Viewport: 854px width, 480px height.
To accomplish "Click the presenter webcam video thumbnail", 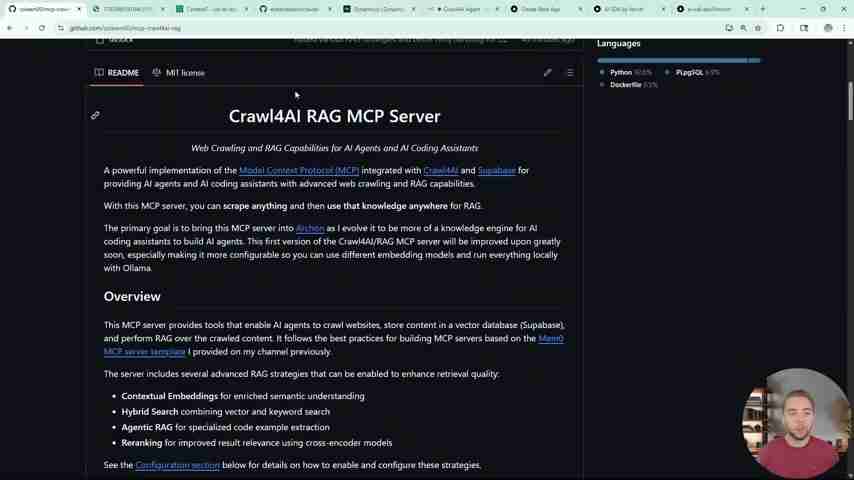I will coord(796,423).
